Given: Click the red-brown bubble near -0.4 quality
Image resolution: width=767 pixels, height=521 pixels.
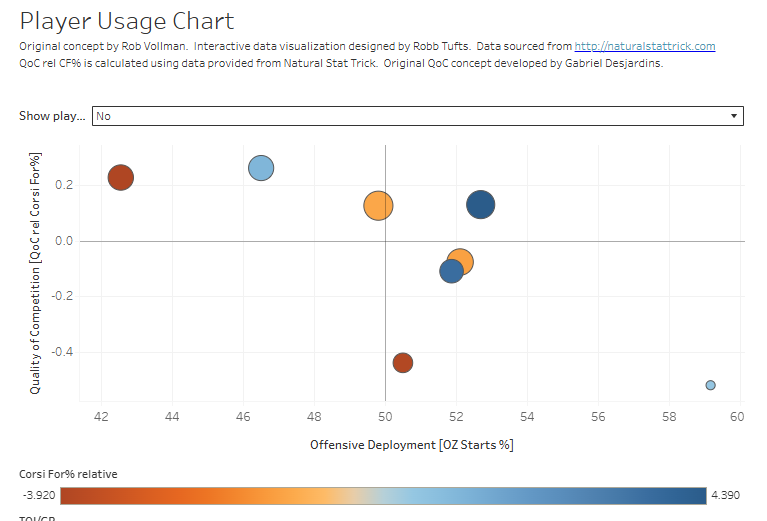Looking at the screenshot, I should [403, 362].
